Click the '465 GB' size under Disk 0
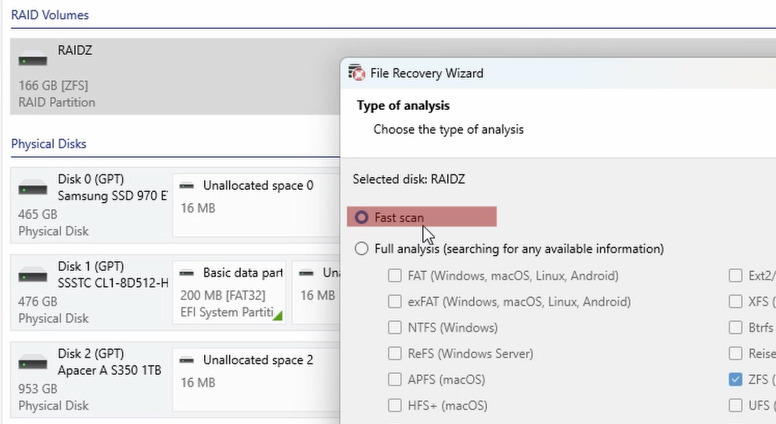Viewport: 776px width, 424px height. pyautogui.click(x=38, y=215)
